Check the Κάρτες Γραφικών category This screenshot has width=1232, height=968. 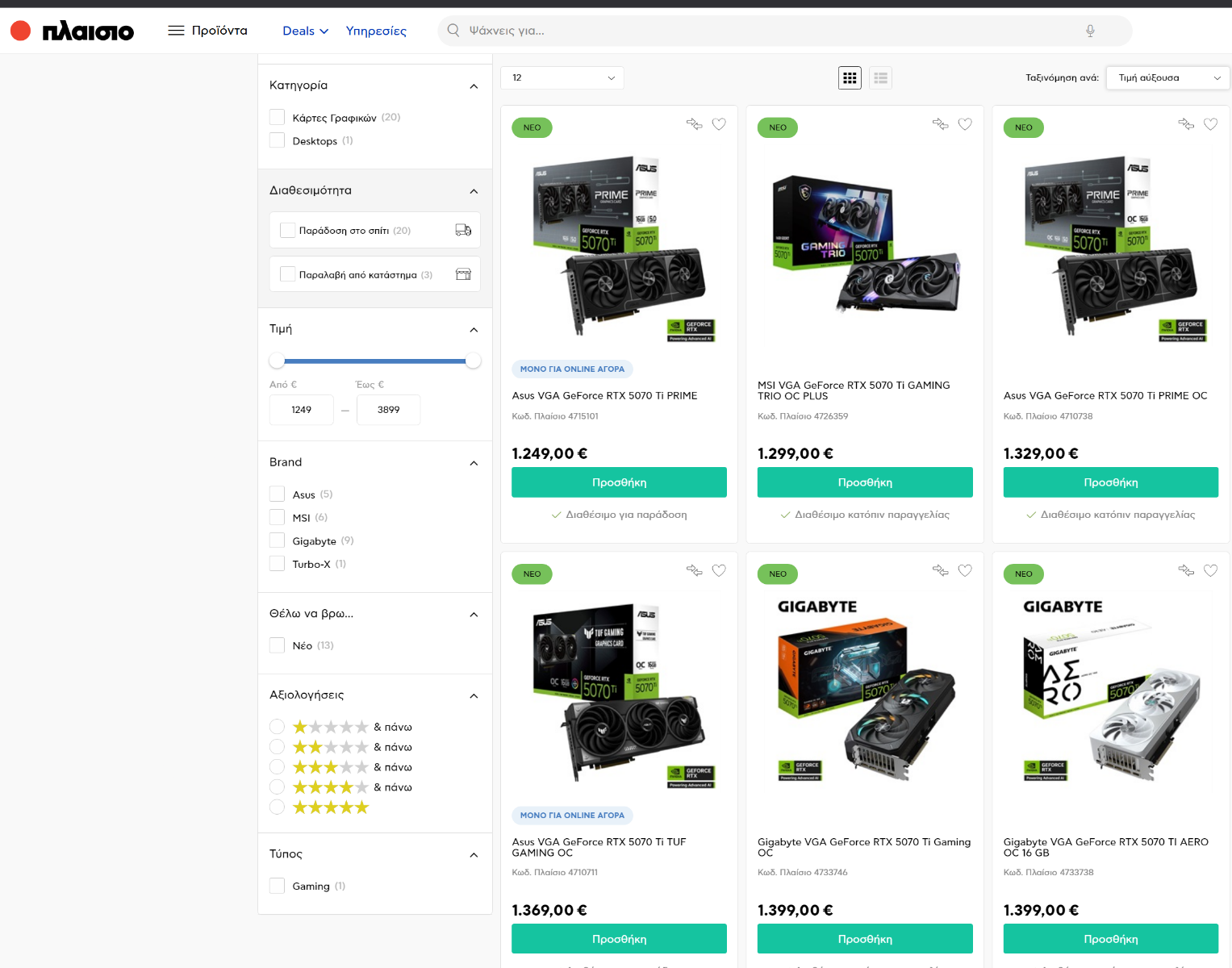pyautogui.click(x=277, y=117)
